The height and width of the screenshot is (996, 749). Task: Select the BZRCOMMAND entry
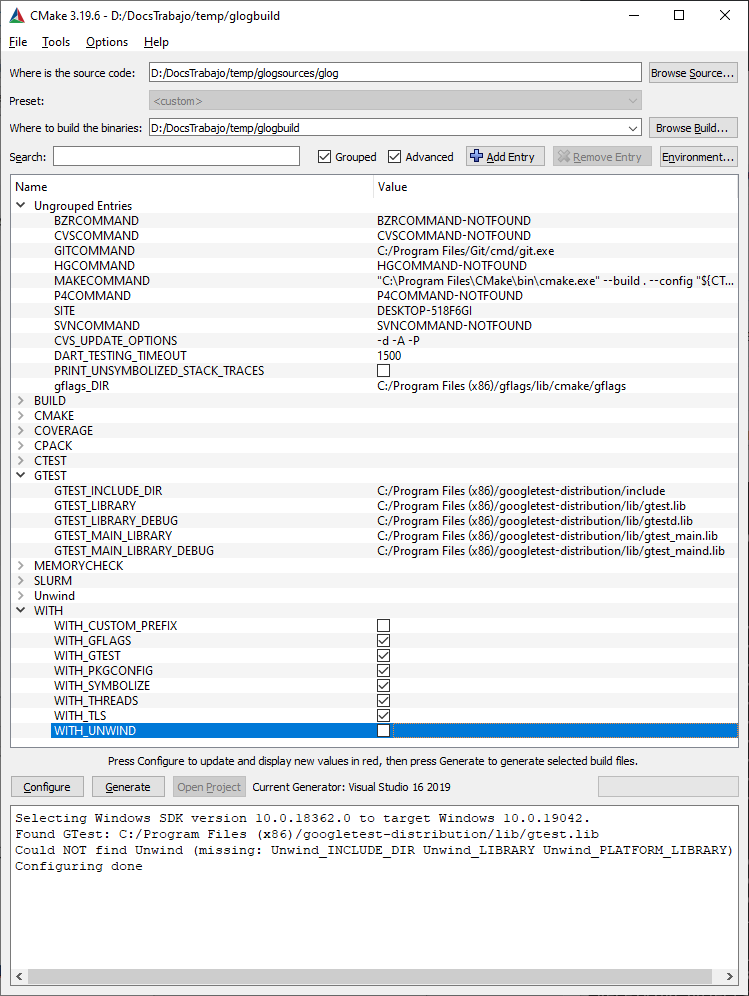coord(96,220)
